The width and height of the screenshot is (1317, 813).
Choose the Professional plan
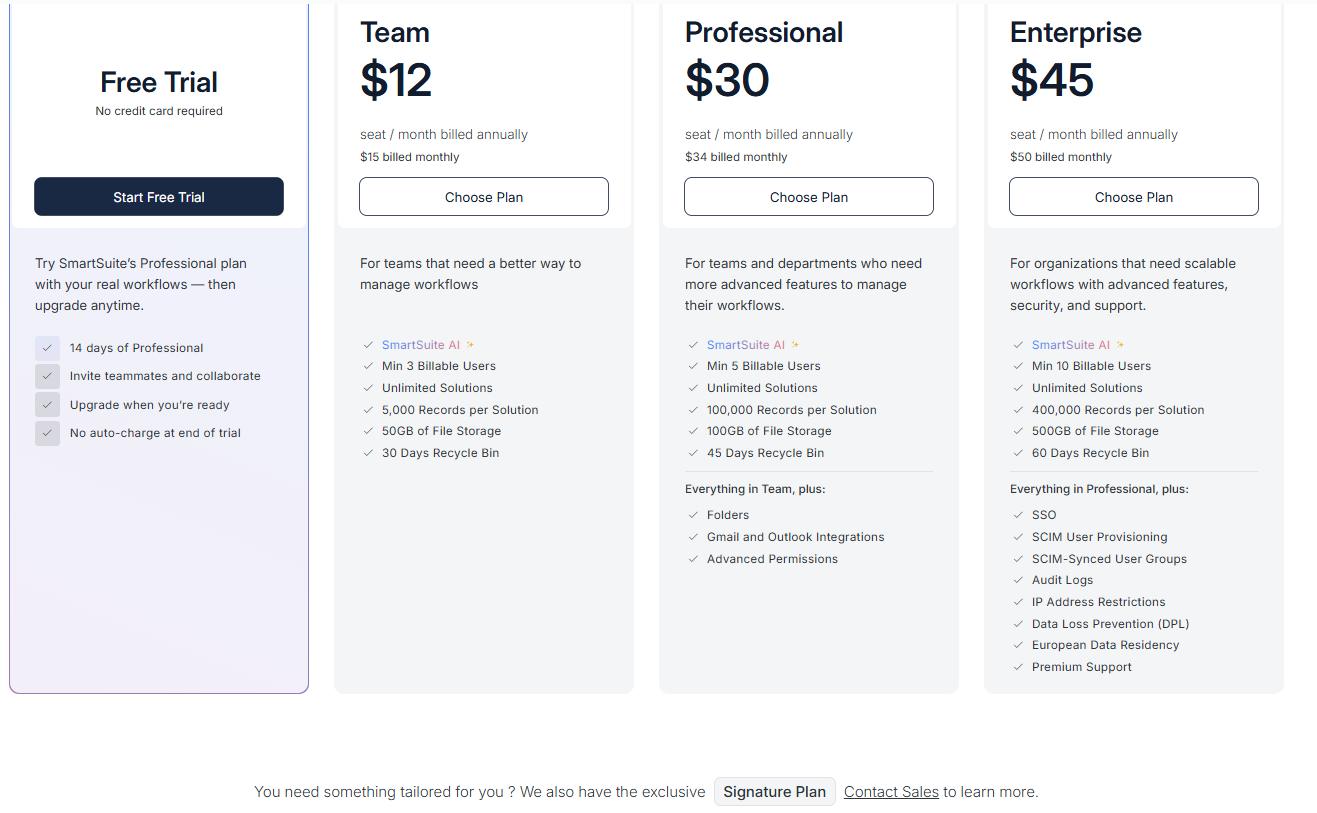click(809, 197)
